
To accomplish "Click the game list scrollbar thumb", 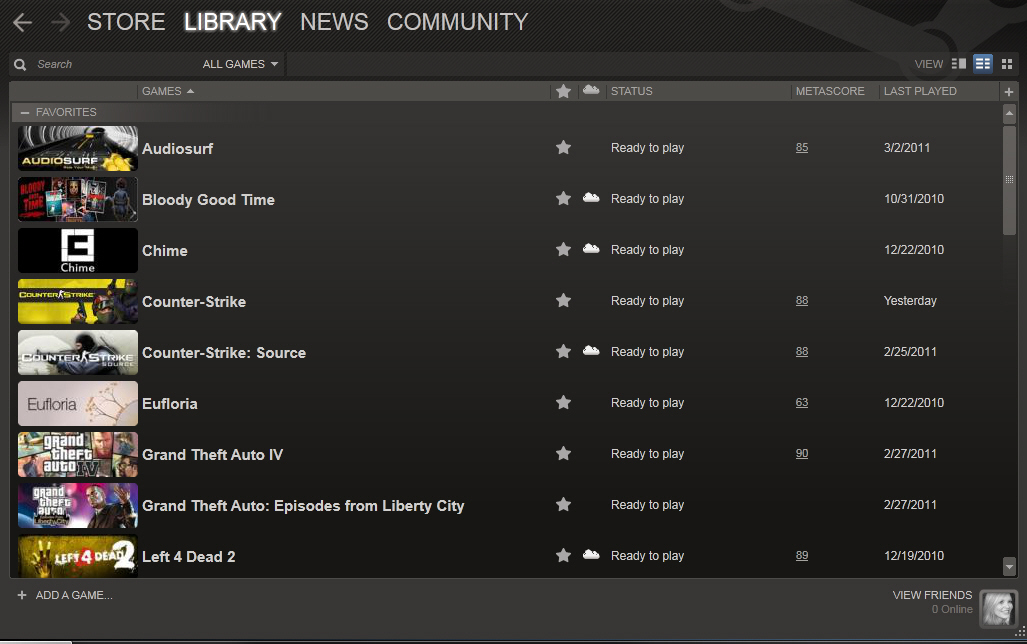I will click(x=1009, y=180).
